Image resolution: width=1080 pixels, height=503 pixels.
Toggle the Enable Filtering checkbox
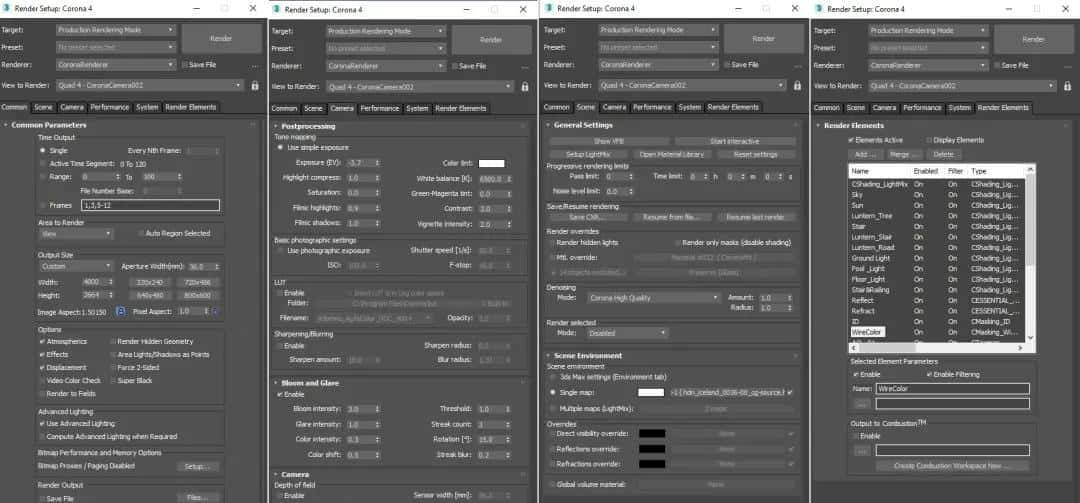(929, 374)
